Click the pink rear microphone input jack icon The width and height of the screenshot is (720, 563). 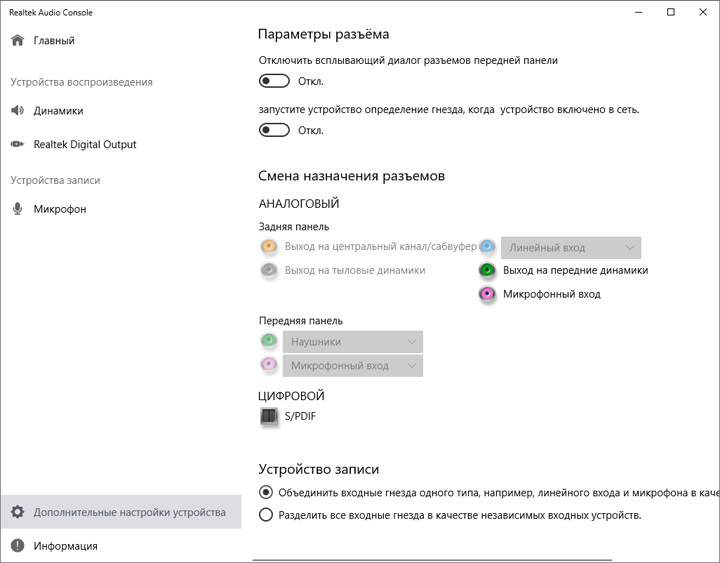point(487,294)
